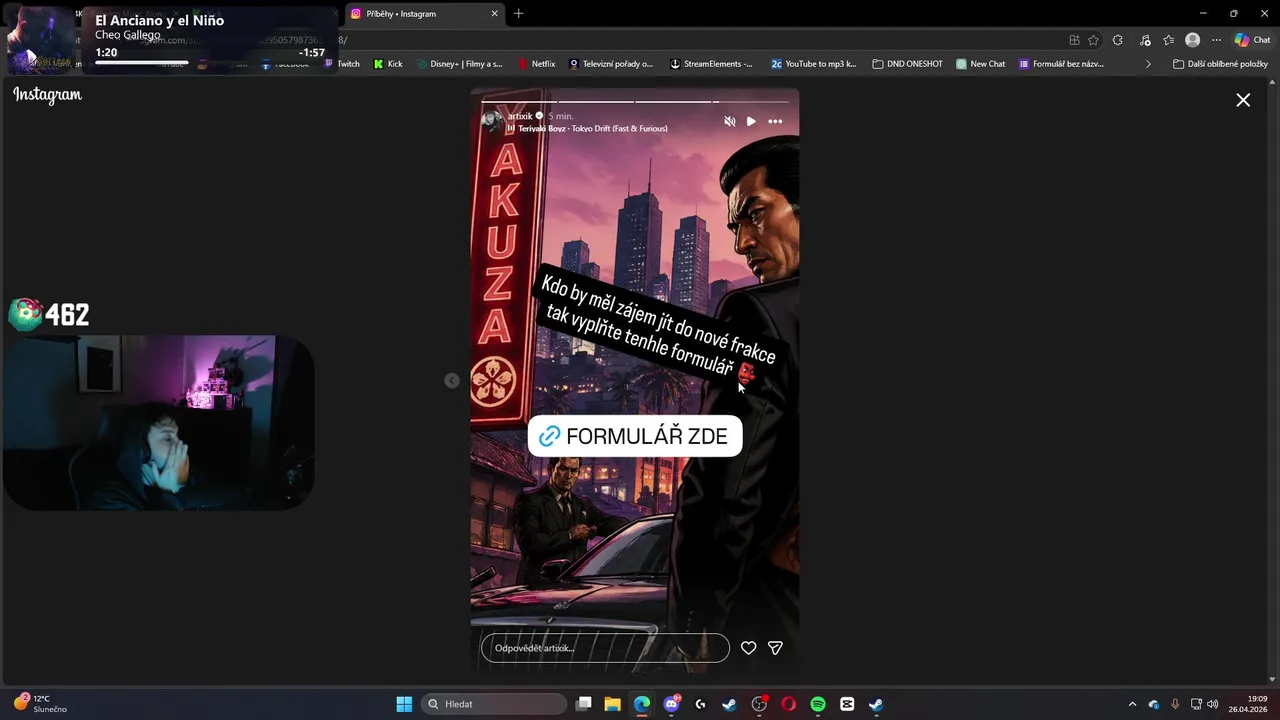Open the Netflix bookmark

[537, 64]
